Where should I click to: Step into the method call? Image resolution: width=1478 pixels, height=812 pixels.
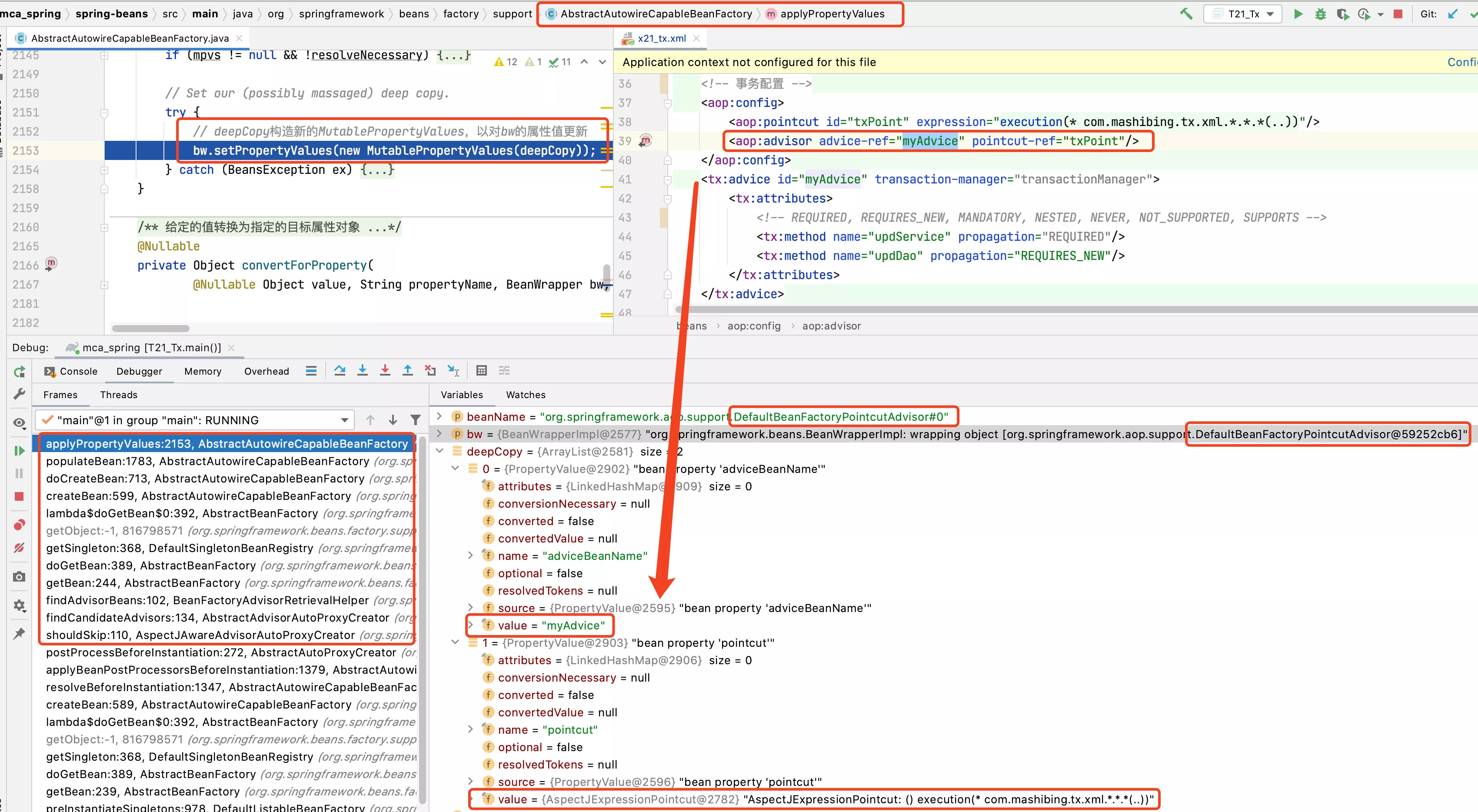coord(362,371)
